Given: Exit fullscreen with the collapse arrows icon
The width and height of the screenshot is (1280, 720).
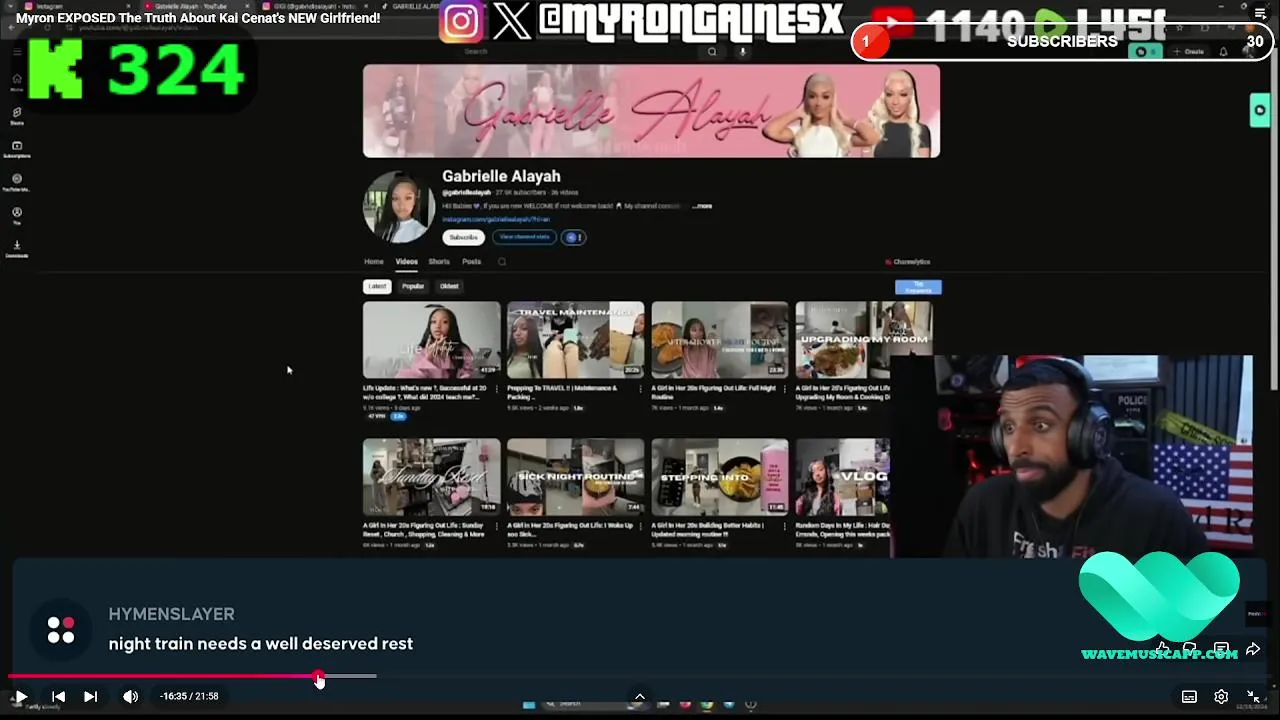Looking at the screenshot, I should [1253, 696].
